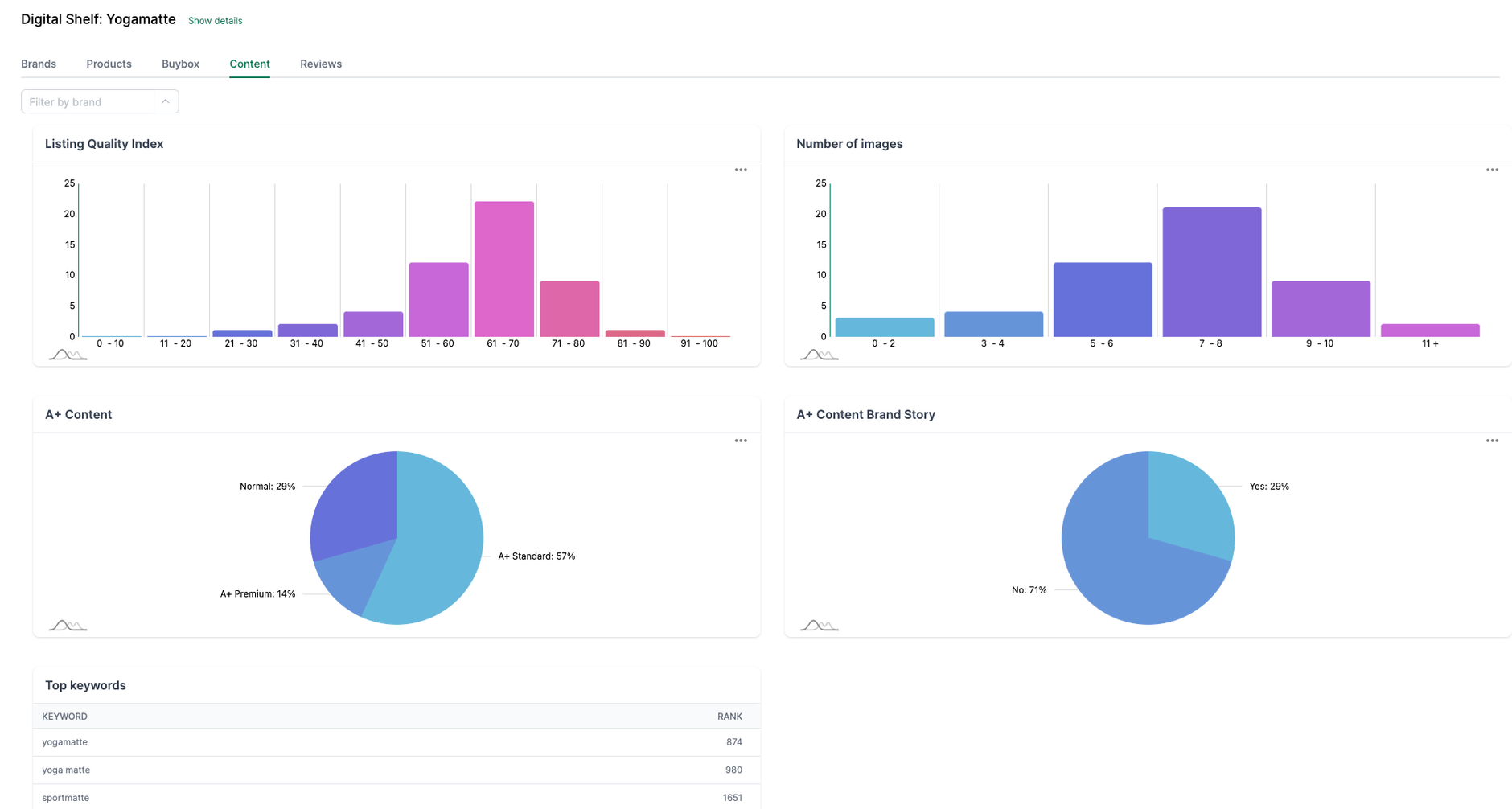Select the 61 - 70 quality bar
Viewport: 1512px width, 809px height.
point(504,269)
